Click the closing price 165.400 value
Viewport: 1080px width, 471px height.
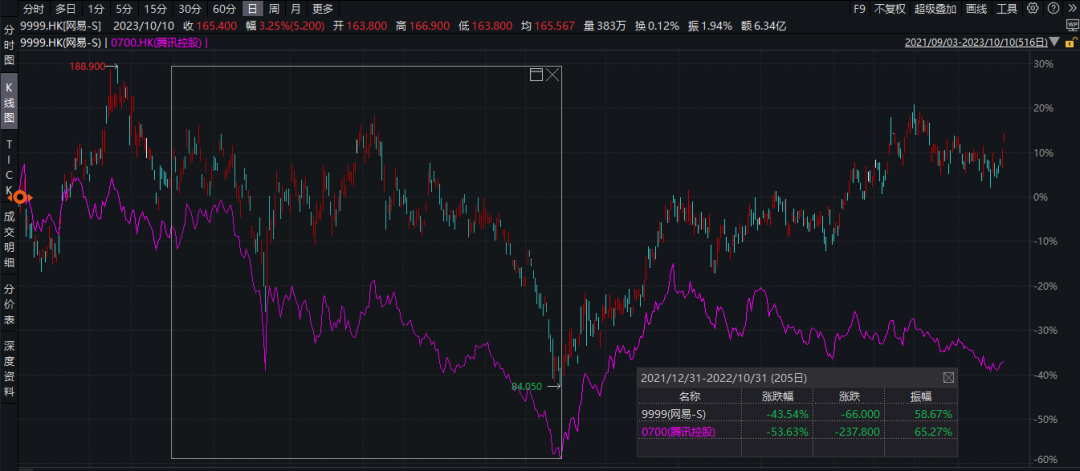click(x=216, y=26)
